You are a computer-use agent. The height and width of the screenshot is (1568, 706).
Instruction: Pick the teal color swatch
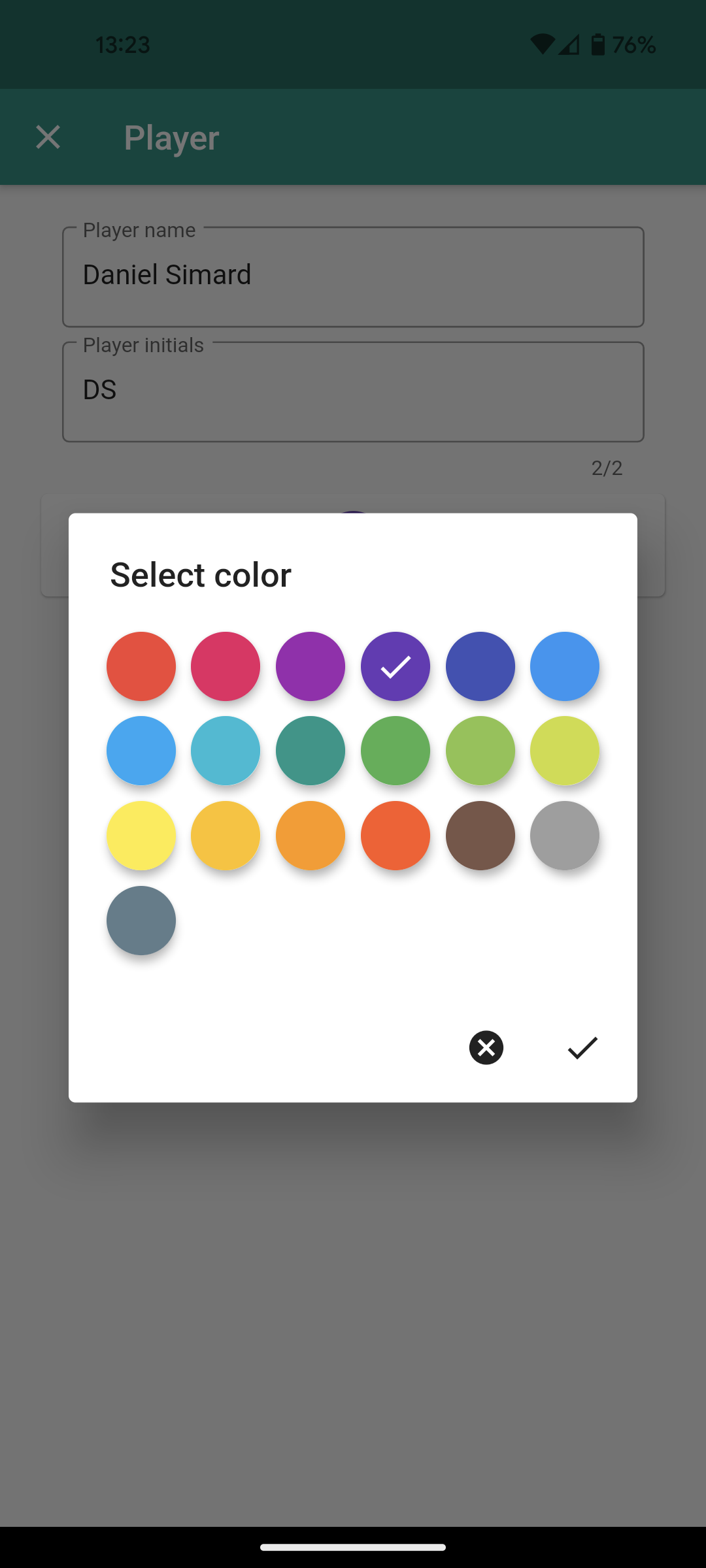tap(311, 751)
